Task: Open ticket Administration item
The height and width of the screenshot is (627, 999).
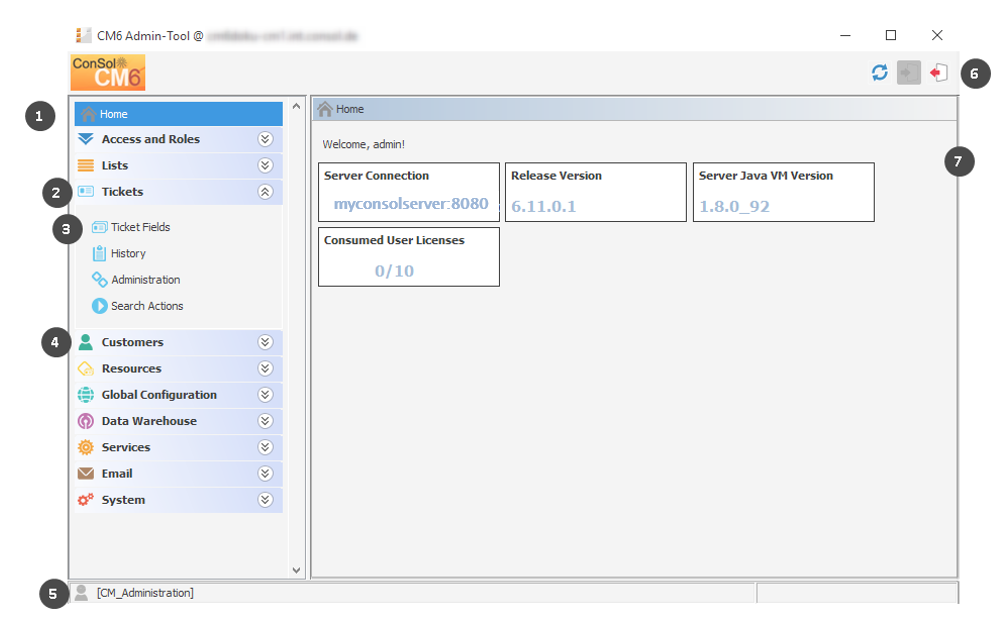Action: [x=144, y=280]
